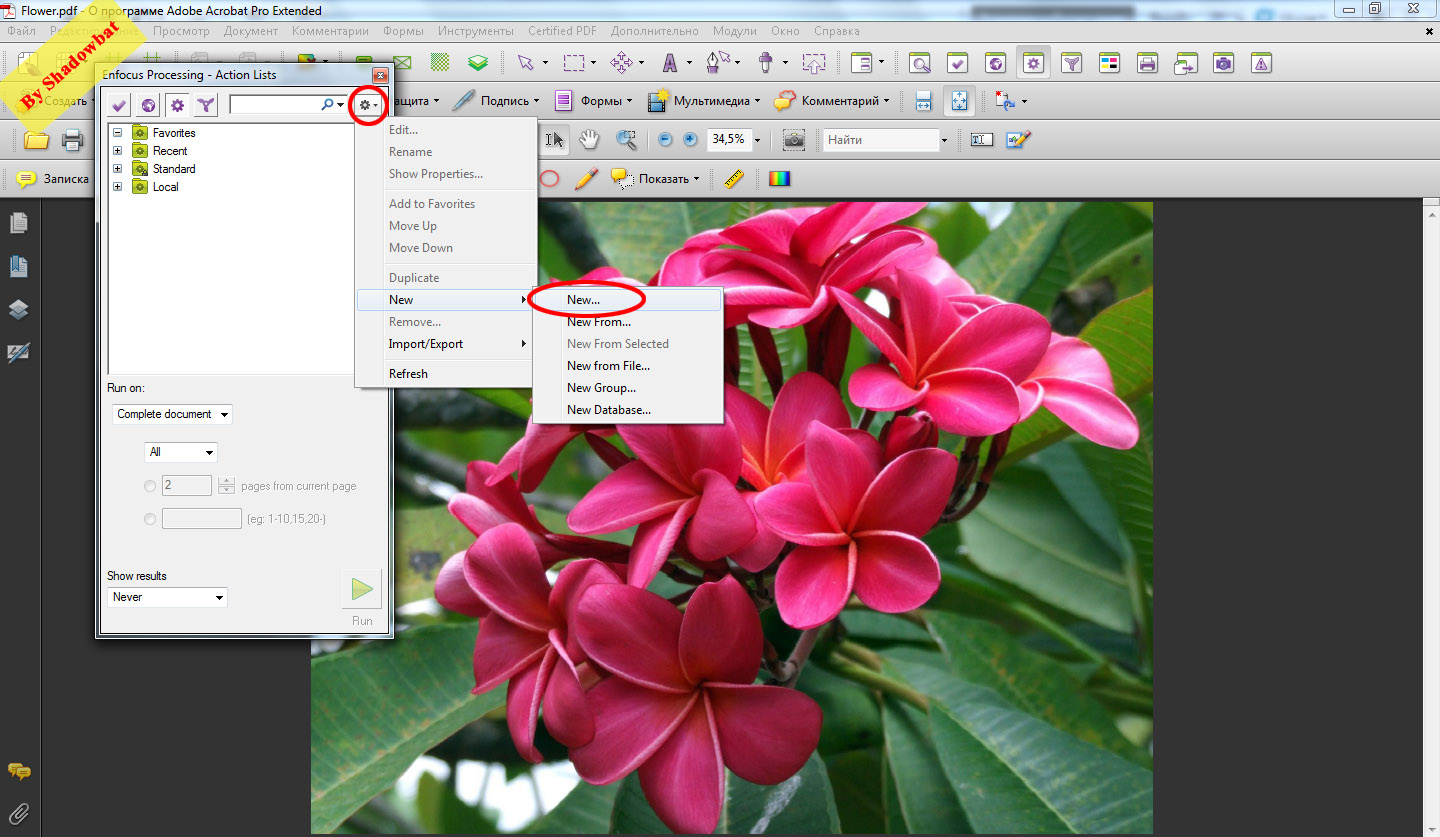Open the Attachments paperclip panel icon
The height and width of the screenshot is (837, 1440).
point(19,813)
